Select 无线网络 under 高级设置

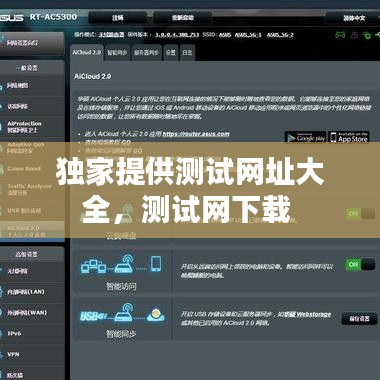pyautogui.click(x=32, y=271)
